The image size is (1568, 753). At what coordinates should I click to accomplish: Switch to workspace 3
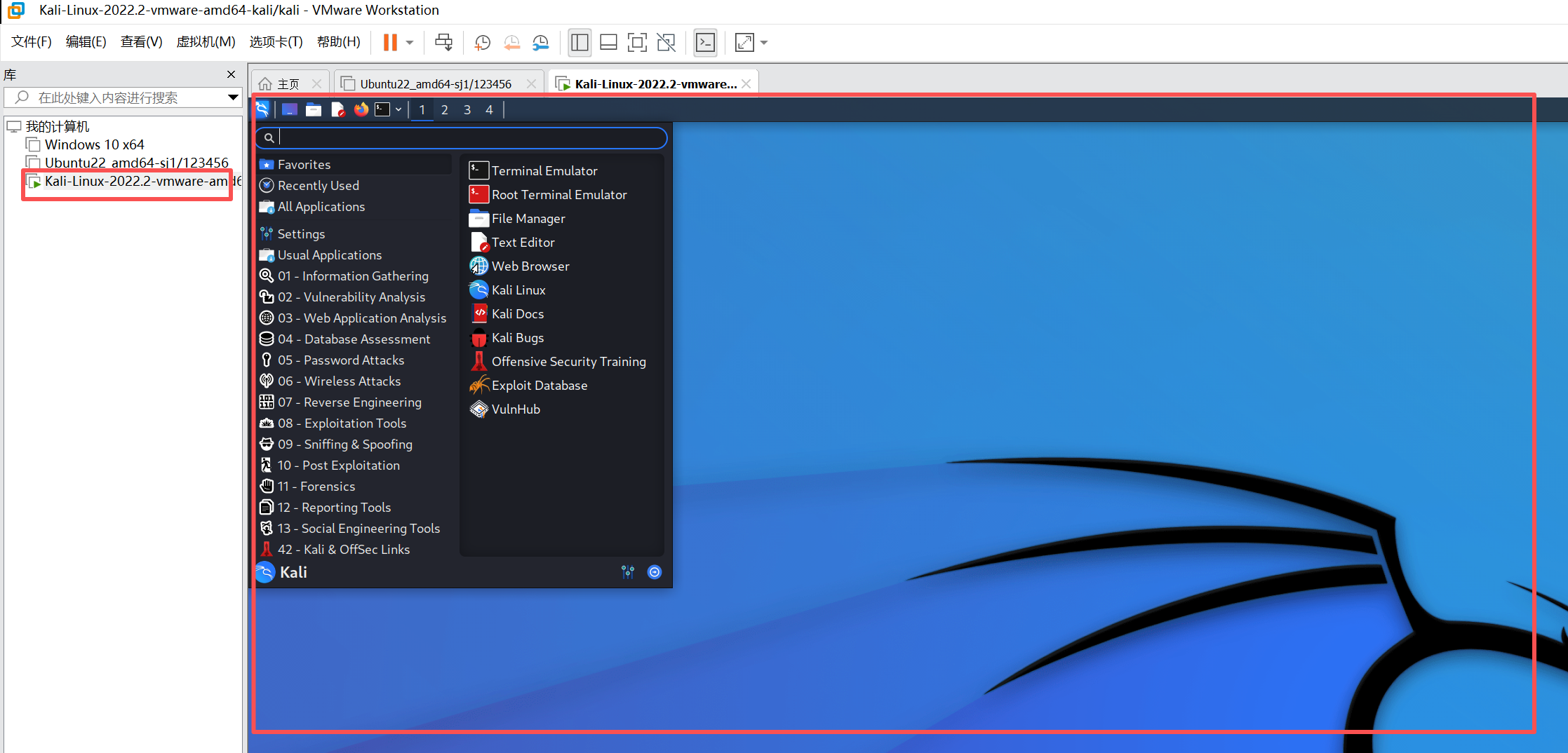[x=467, y=109]
